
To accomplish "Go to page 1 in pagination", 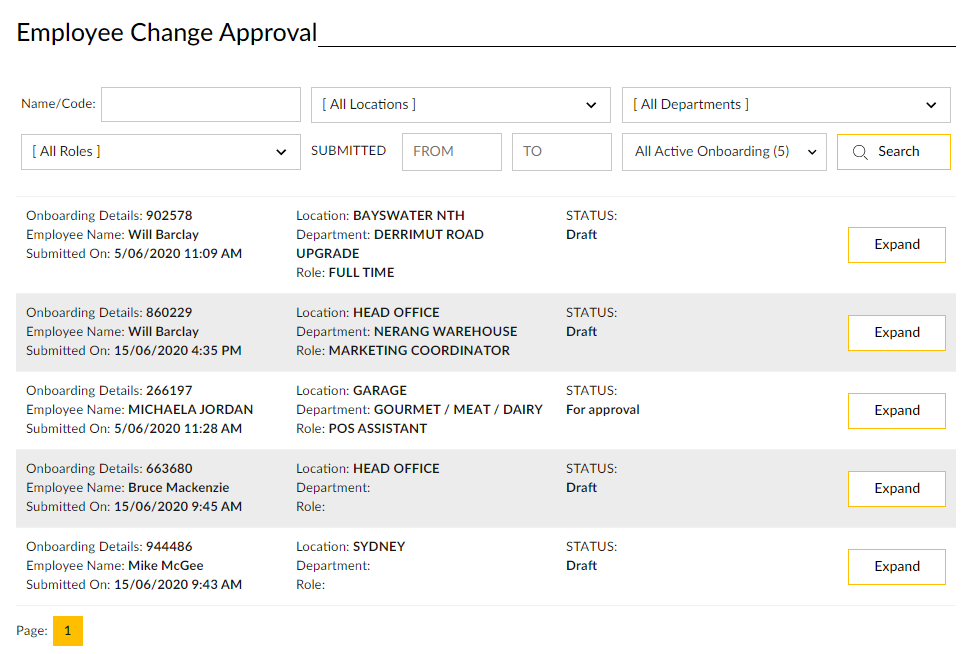I will [x=68, y=631].
